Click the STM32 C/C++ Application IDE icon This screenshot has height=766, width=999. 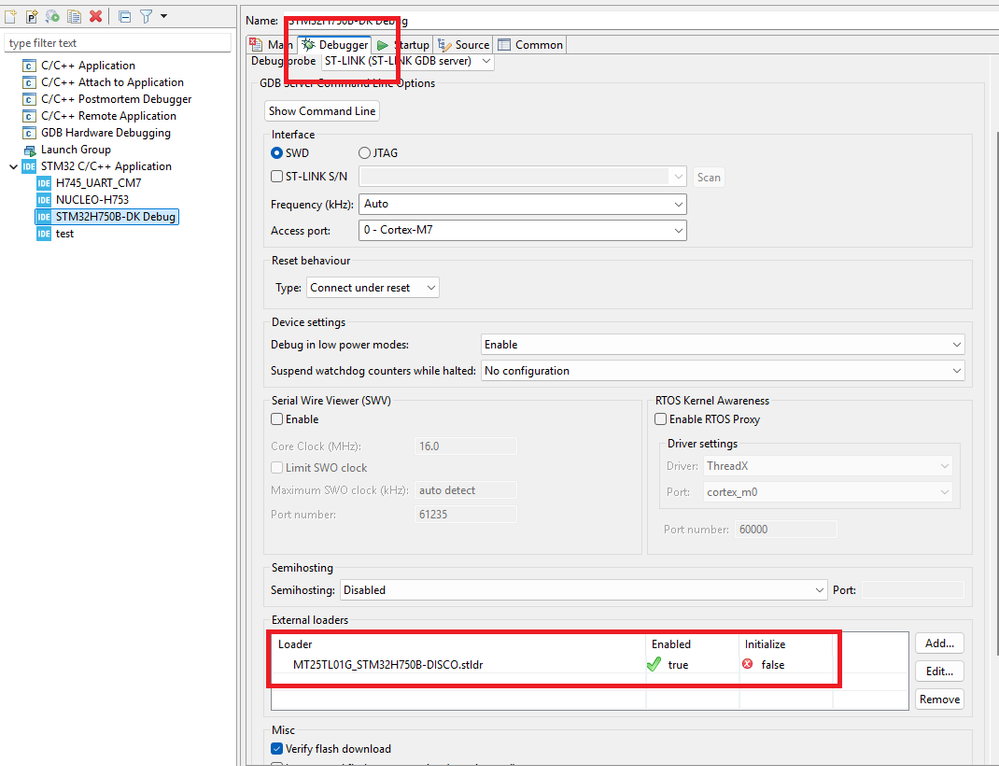(29, 166)
